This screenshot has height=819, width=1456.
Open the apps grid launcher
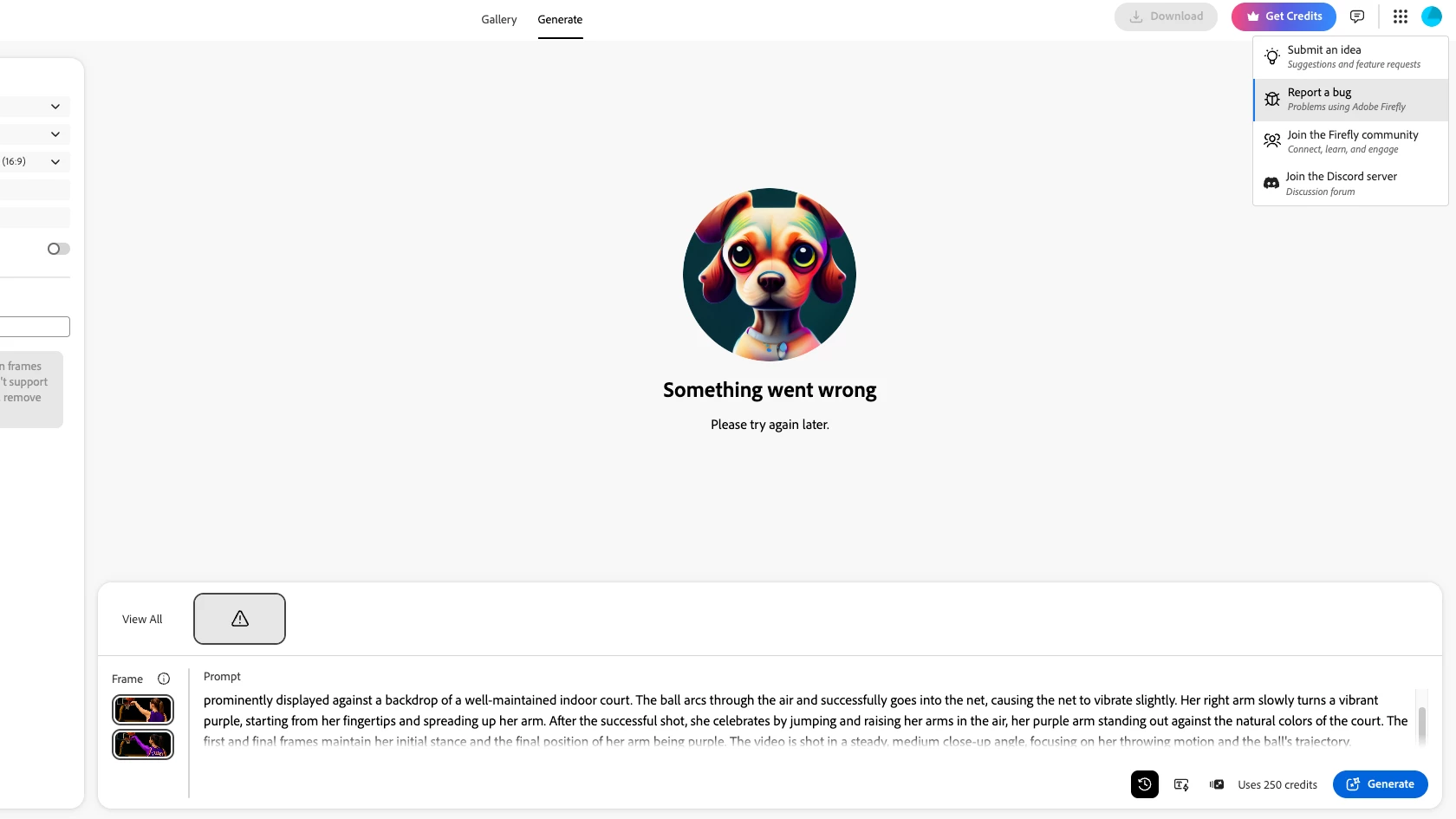click(x=1401, y=16)
